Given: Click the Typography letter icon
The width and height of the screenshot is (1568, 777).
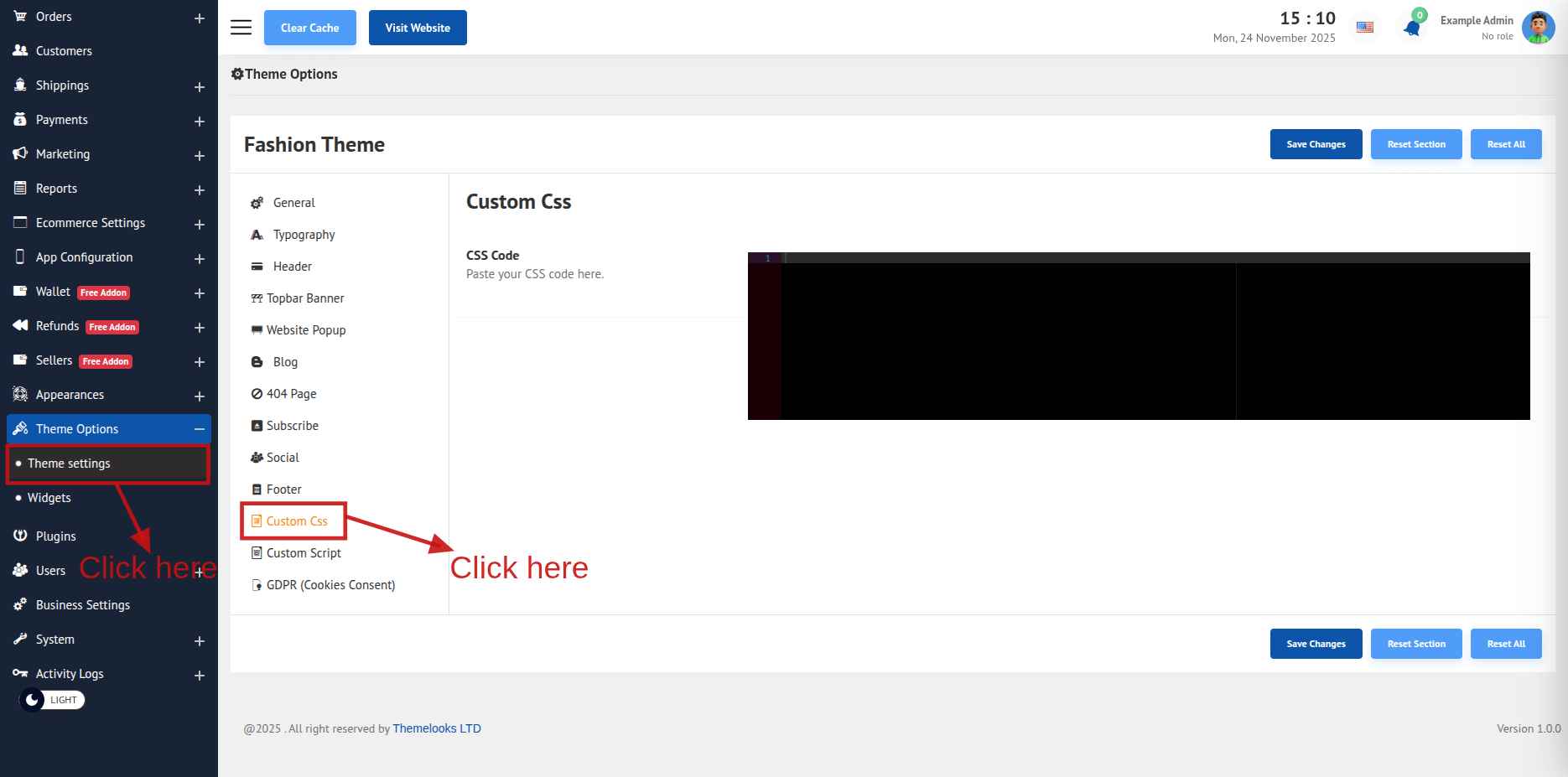Looking at the screenshot, I should [257, 235].
